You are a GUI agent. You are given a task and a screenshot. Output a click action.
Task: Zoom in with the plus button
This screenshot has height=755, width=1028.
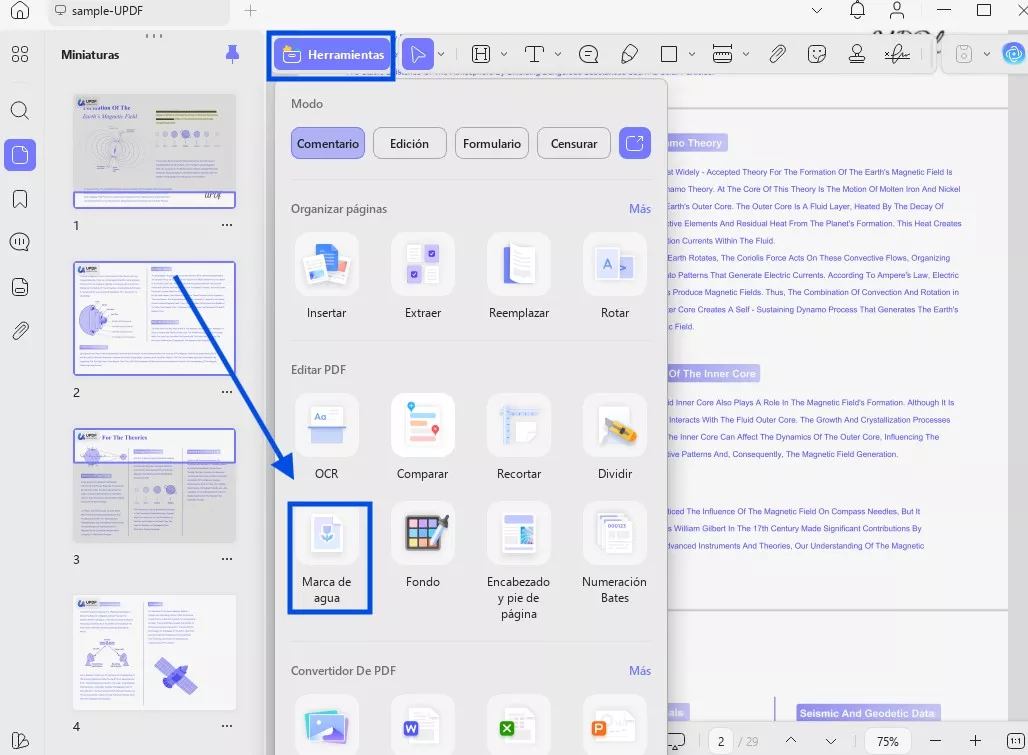[976, 741]
